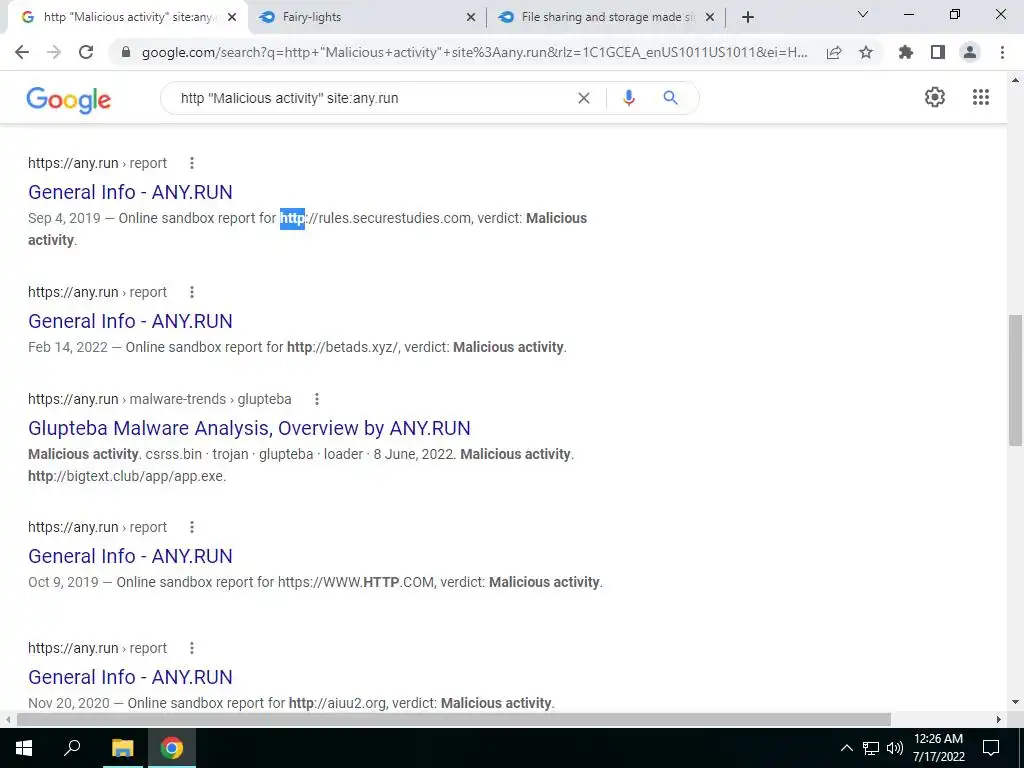The width and height of the screenshot is (1024, 768).
Task: Click highlighted 'http' text in first snippet
Action: coord(292,218)
